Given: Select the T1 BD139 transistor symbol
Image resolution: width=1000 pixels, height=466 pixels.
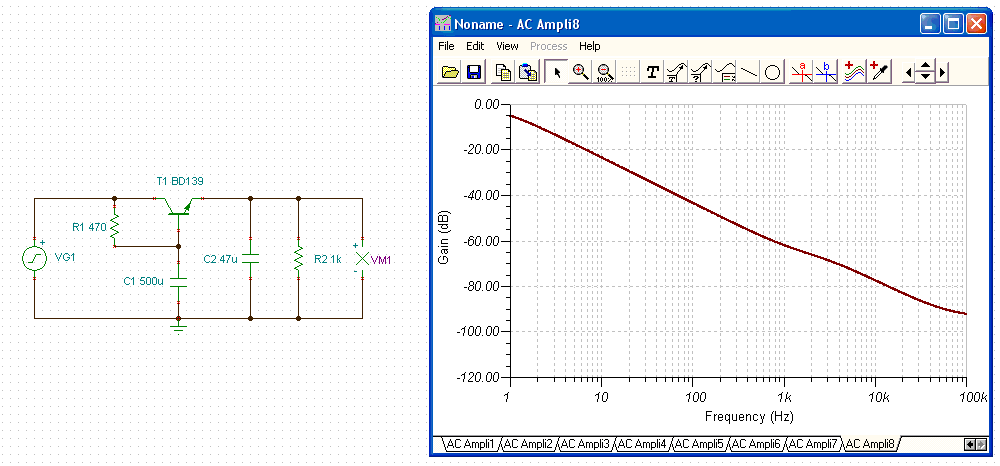Looking at the screenshot, I should coord(179,207).
